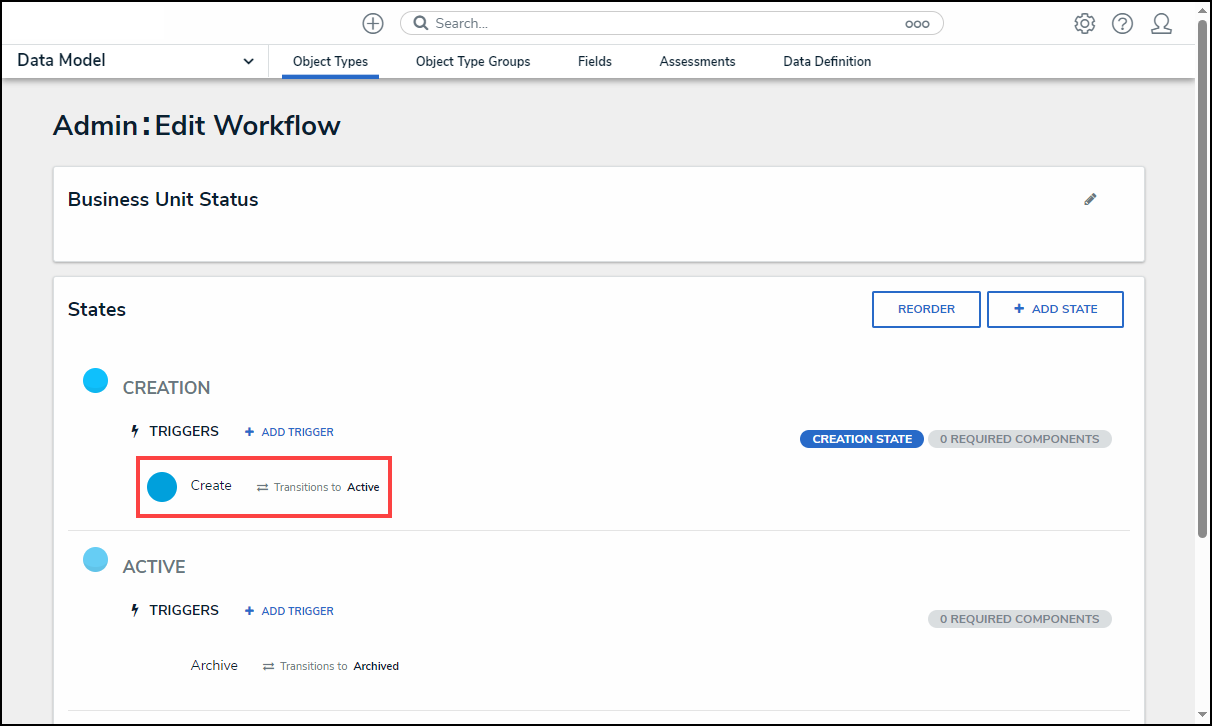The image size is (1212, 726).
Task: Open the settings gear icon
Action: pyautogui.click(x=1084, y=24)
